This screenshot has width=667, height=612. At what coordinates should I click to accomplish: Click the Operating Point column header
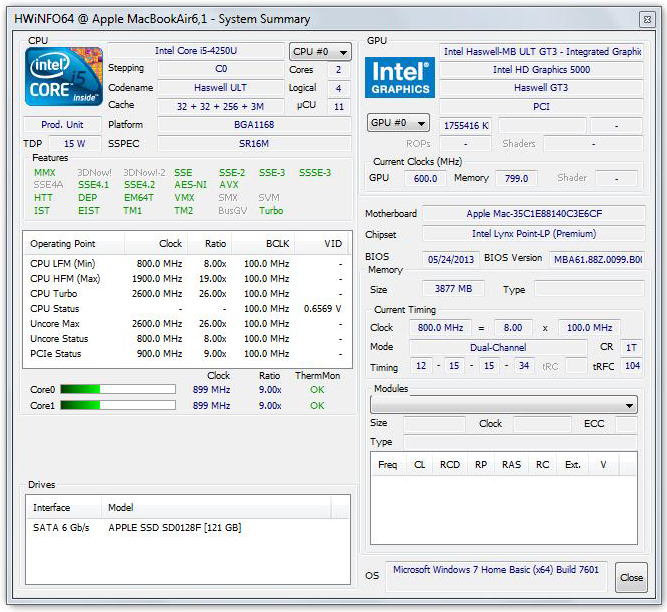74,244
